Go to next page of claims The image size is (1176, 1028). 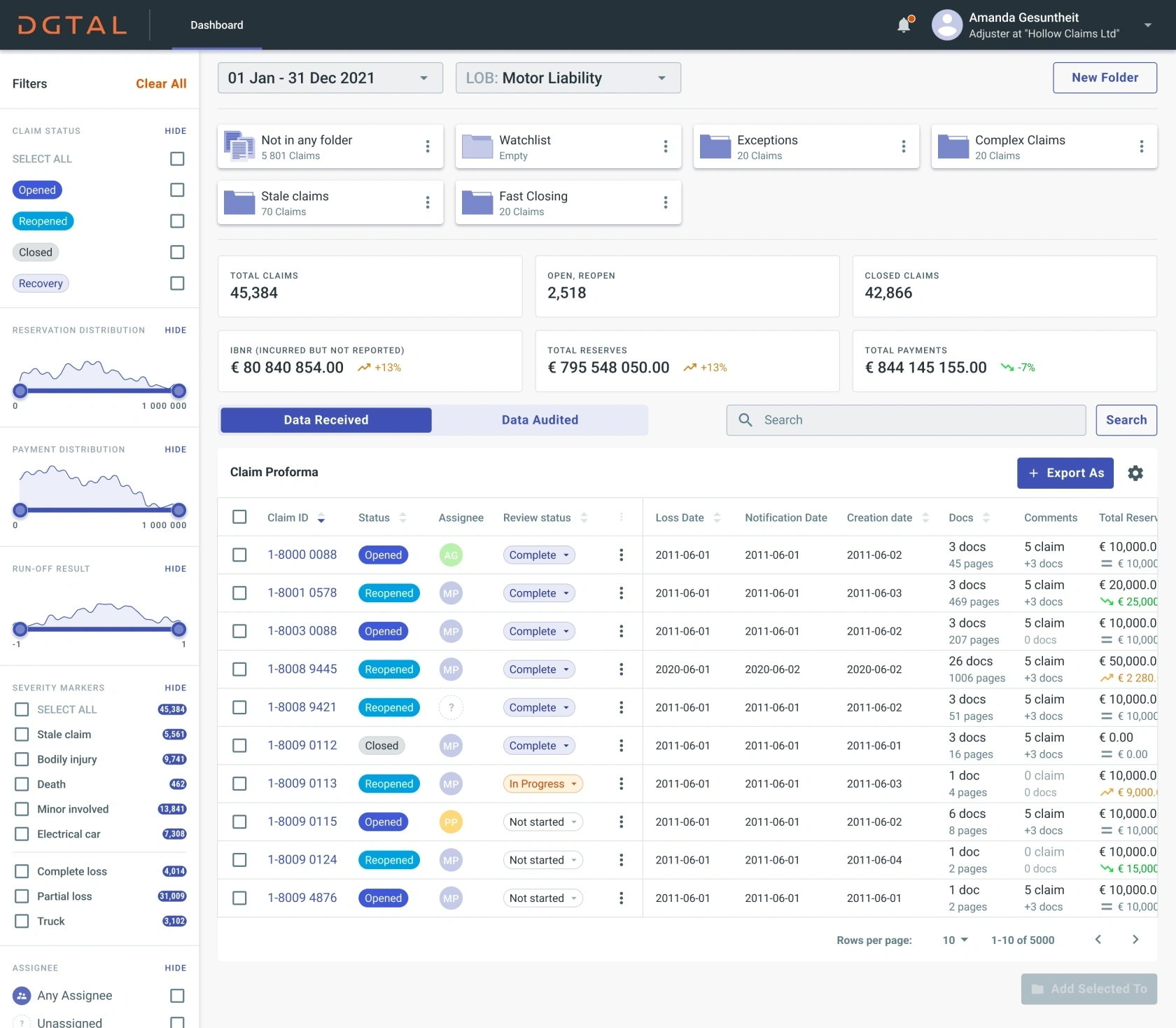pyautogui.click(x=1135, y=940)
